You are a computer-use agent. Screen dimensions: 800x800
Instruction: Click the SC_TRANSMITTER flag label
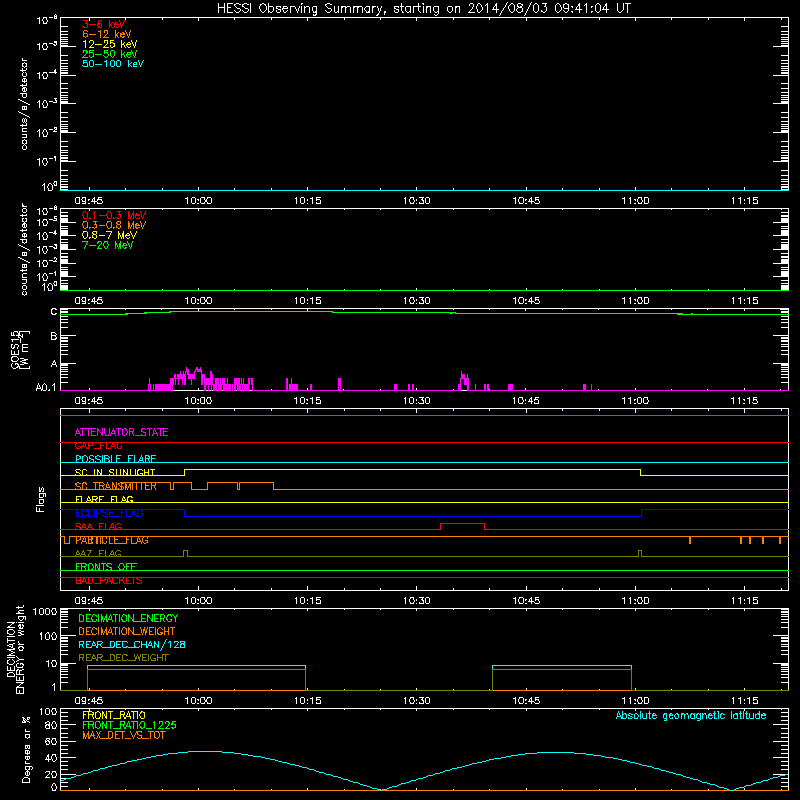pos(115,486)
